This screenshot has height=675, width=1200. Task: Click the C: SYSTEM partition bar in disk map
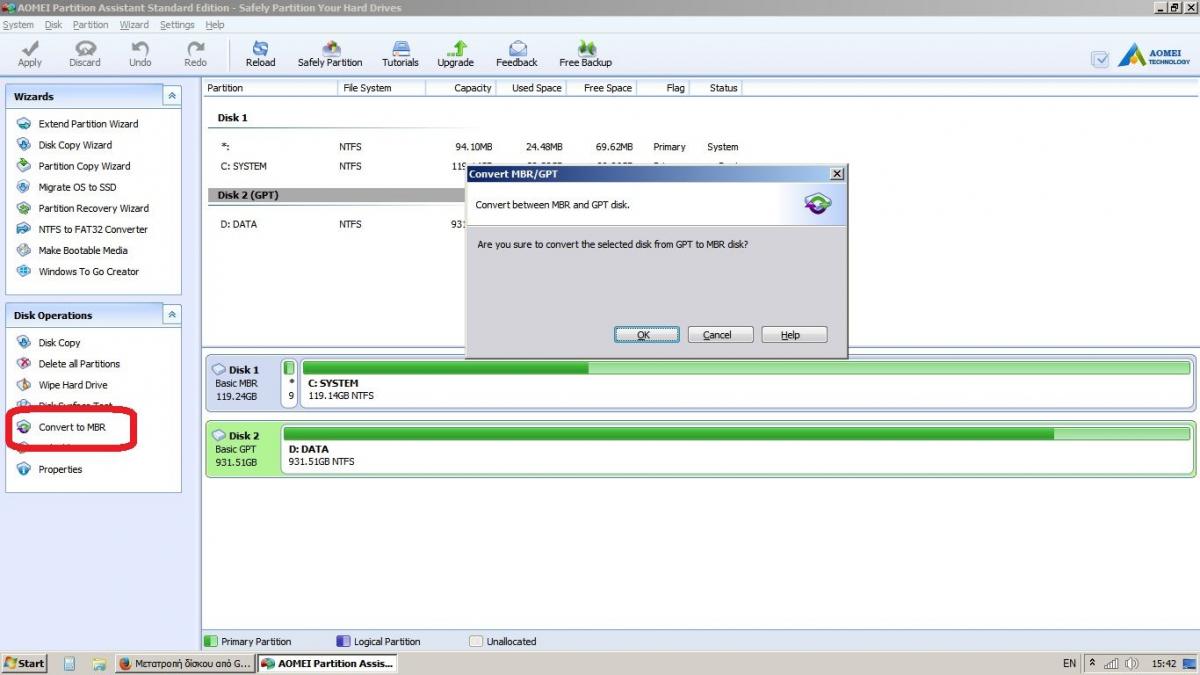[x=746, y=382]
